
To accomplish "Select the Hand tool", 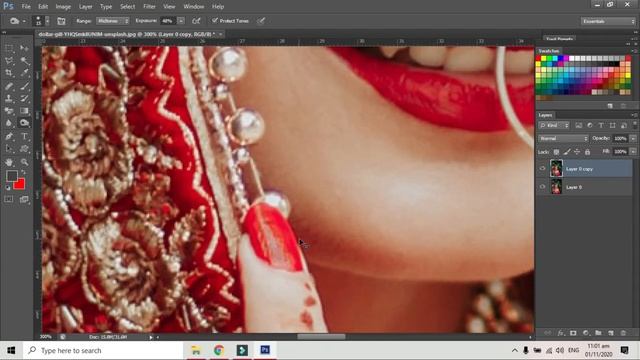I will [x=9, y=162].
